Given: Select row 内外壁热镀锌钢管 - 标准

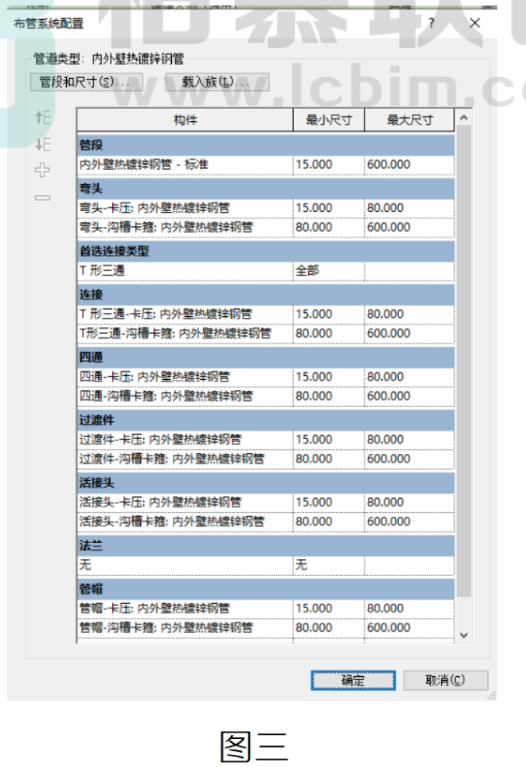Looking at the screenshot, I should [266, 164].
